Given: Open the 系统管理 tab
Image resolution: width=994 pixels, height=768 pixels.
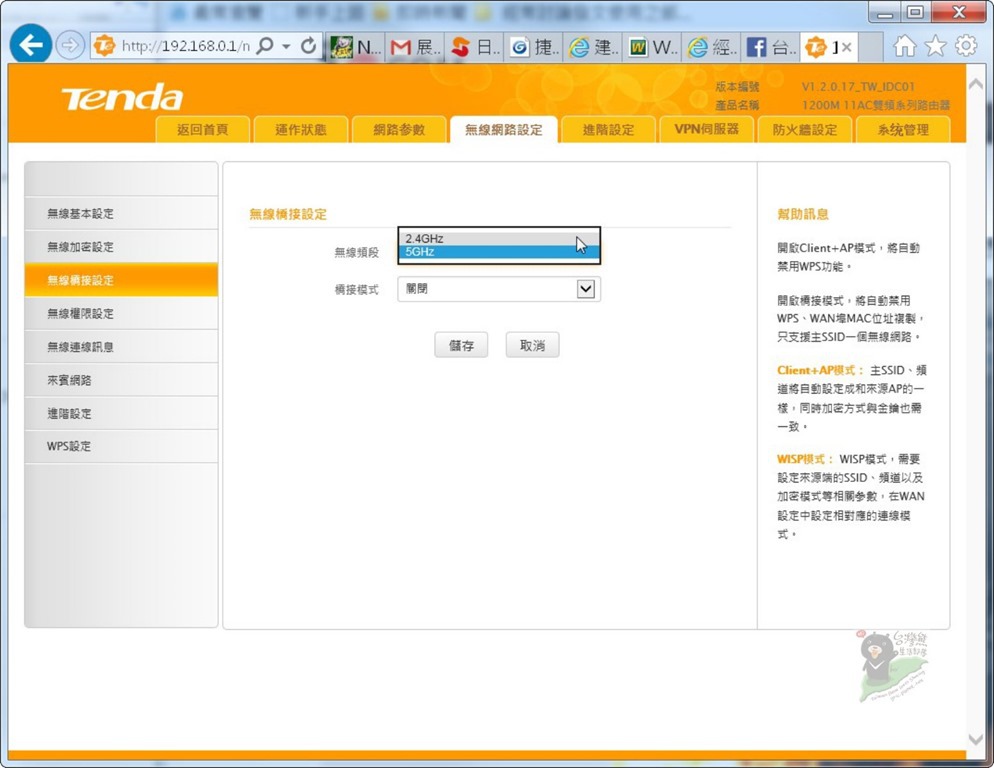Looking at the screenshot, I should pyautogui.click(x=903, y=129).
